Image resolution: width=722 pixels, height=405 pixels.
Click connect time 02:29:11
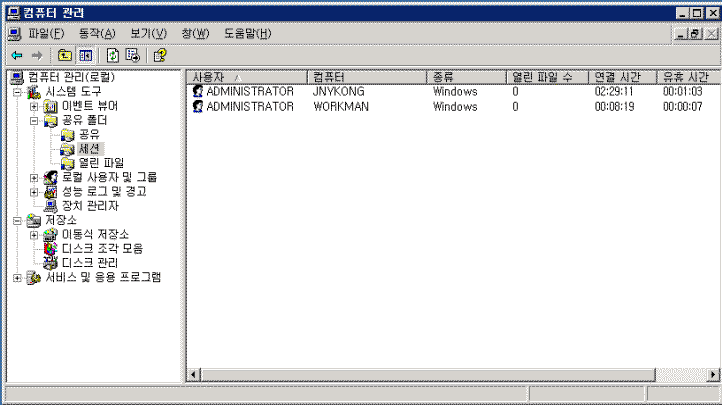point(614,92)
